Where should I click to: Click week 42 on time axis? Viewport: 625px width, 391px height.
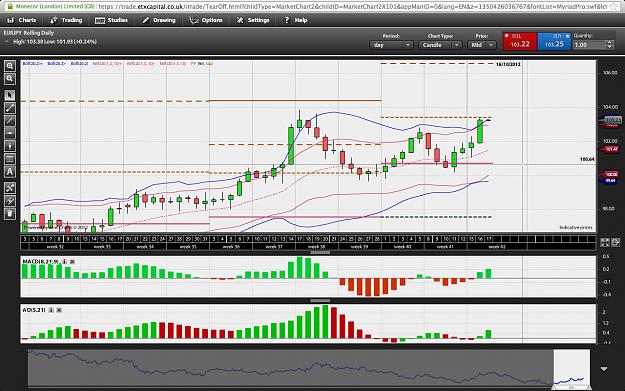(x=497, y=247)
